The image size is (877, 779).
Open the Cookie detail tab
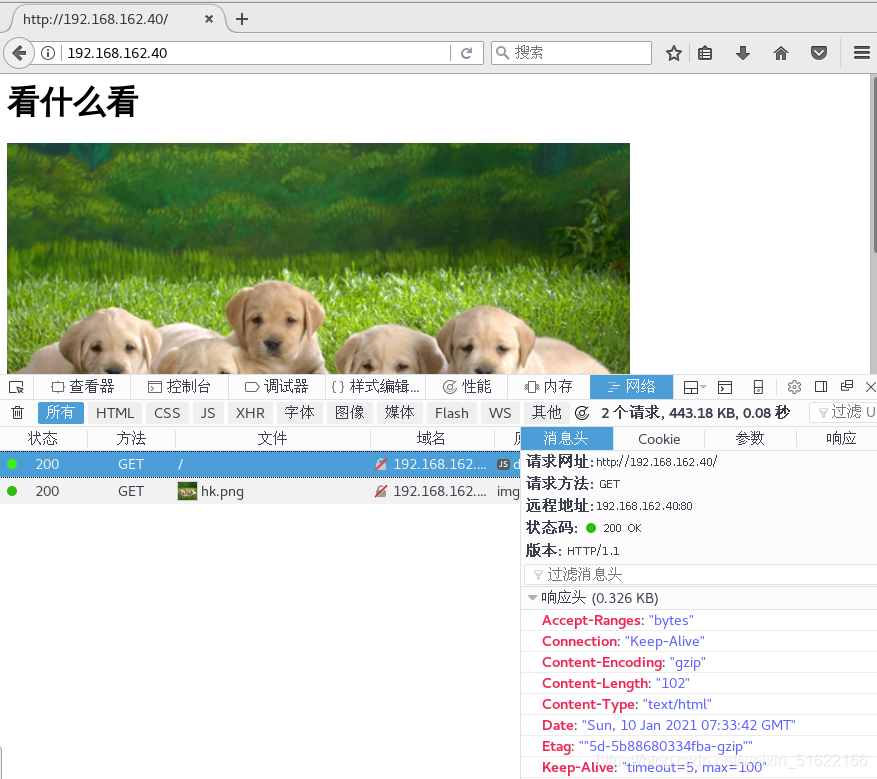[659, 439]
